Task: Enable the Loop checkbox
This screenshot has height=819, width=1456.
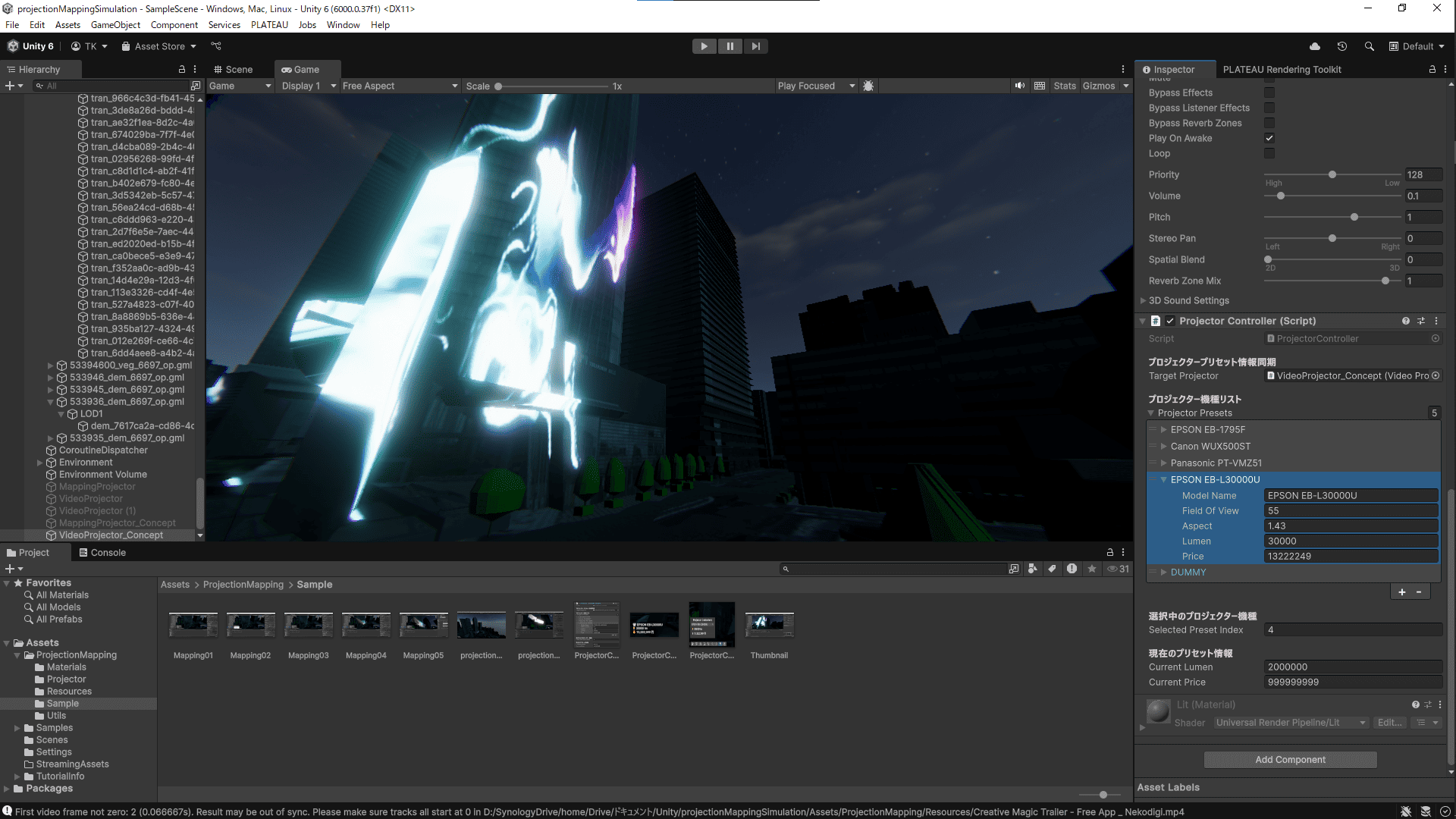Action: [x=1269, y=153]
